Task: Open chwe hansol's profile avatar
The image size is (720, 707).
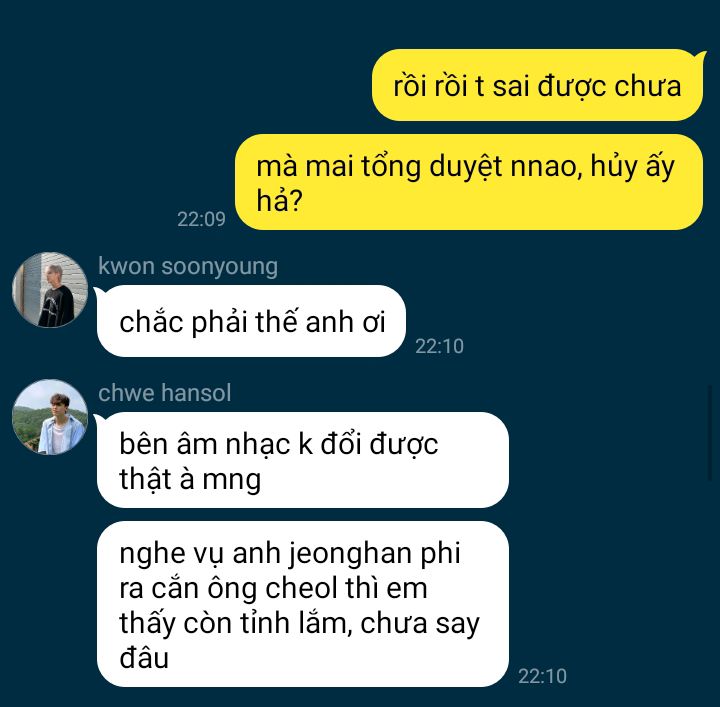Action: click(x=50, y=417)
